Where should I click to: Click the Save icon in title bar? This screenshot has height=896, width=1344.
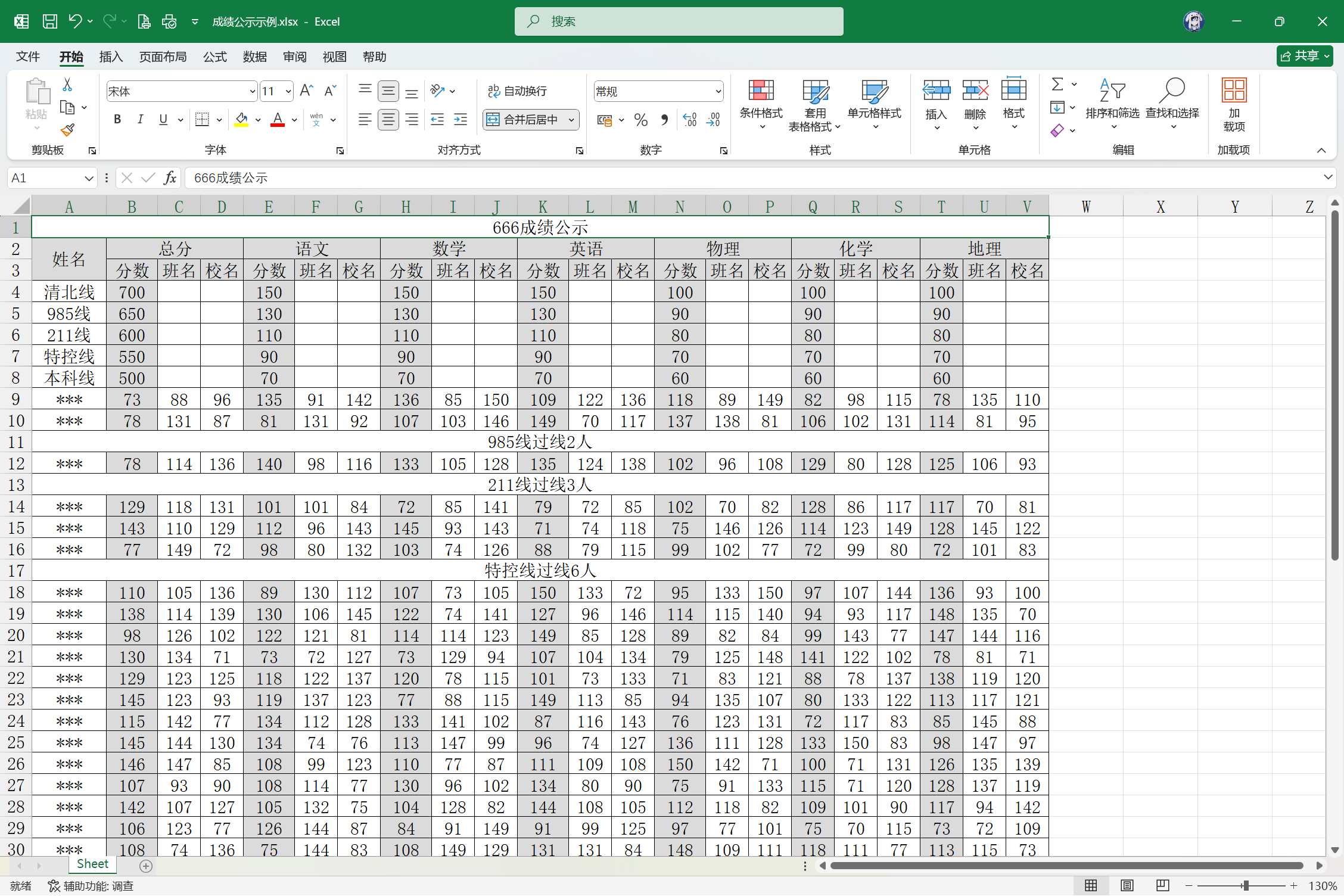click(50, 21)
